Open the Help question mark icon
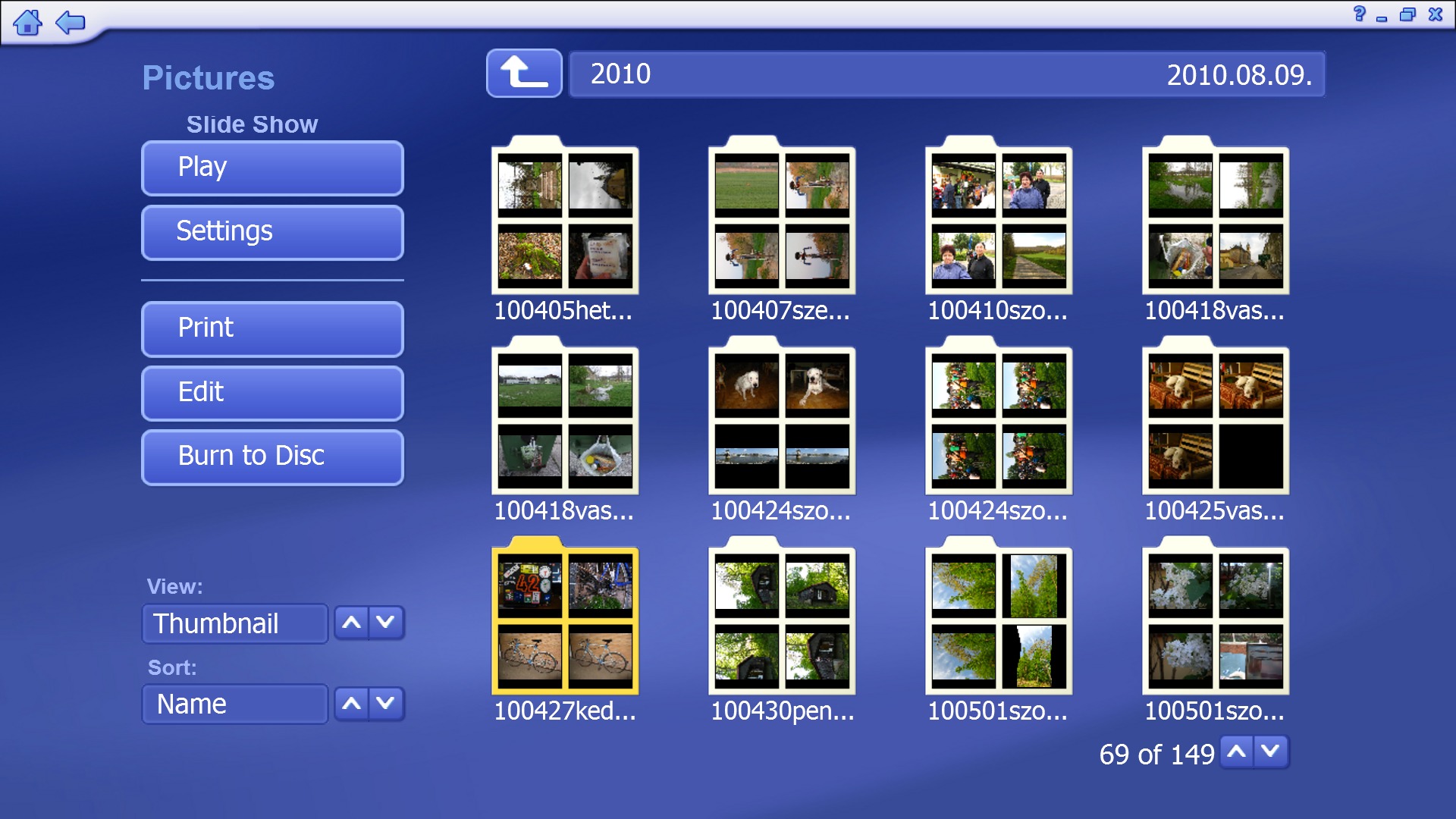Viewport: 1456px width, 819px height. 1359,14
